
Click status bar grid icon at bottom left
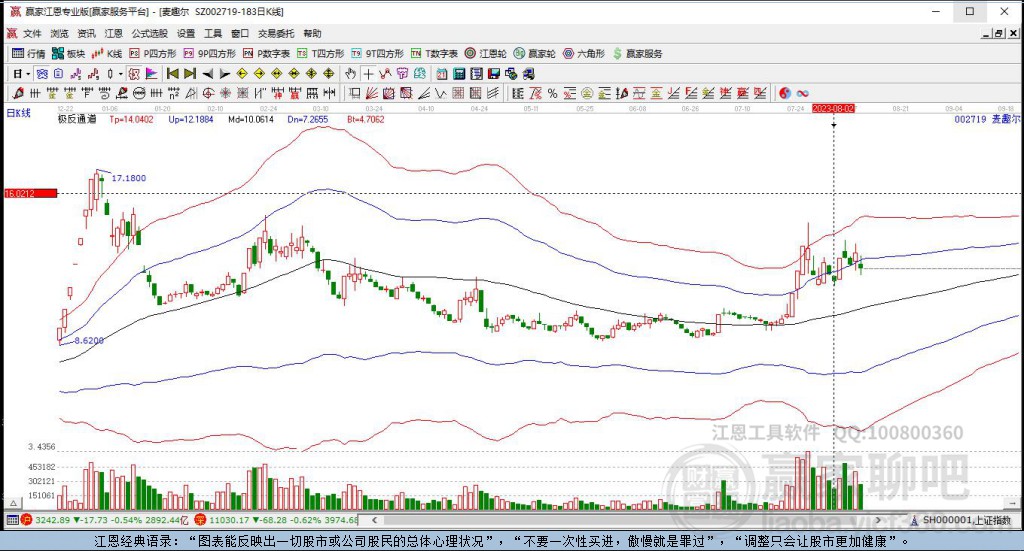point(12,520)
